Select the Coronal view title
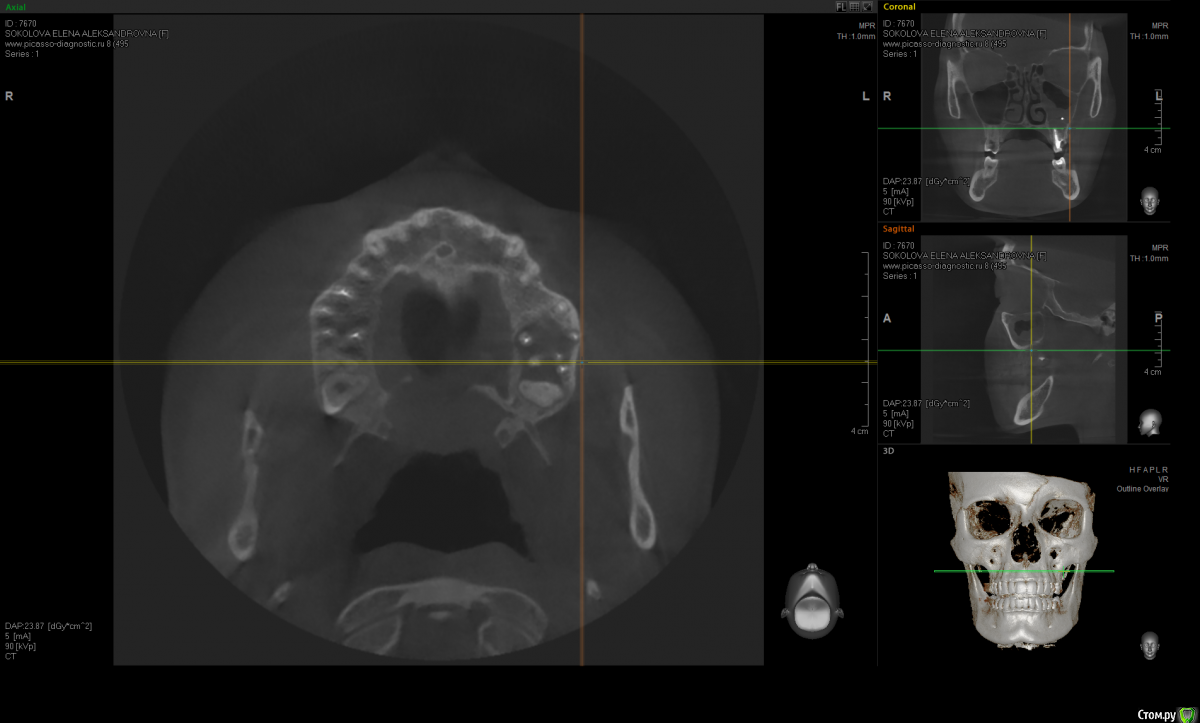 899,7
